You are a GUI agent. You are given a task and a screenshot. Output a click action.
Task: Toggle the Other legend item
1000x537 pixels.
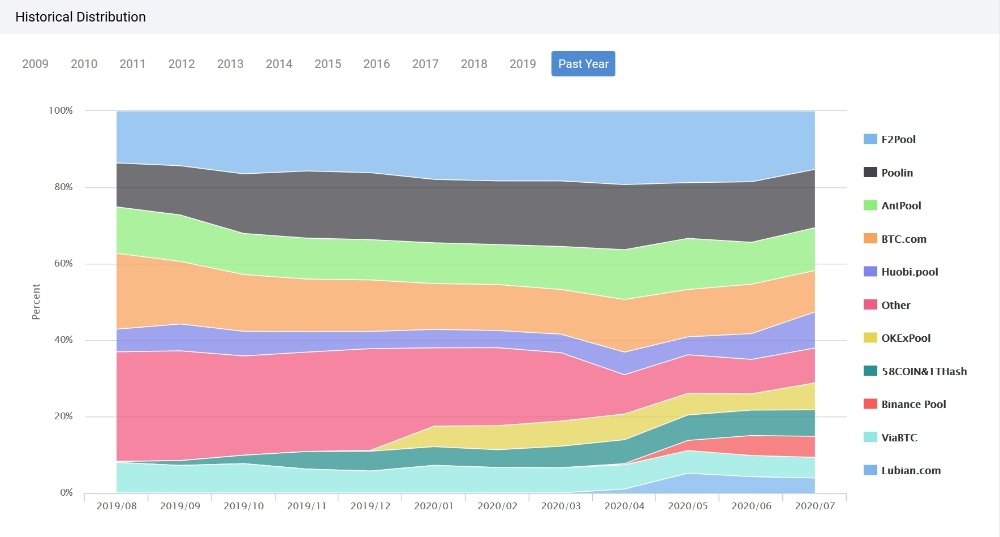tap(887, 305)
